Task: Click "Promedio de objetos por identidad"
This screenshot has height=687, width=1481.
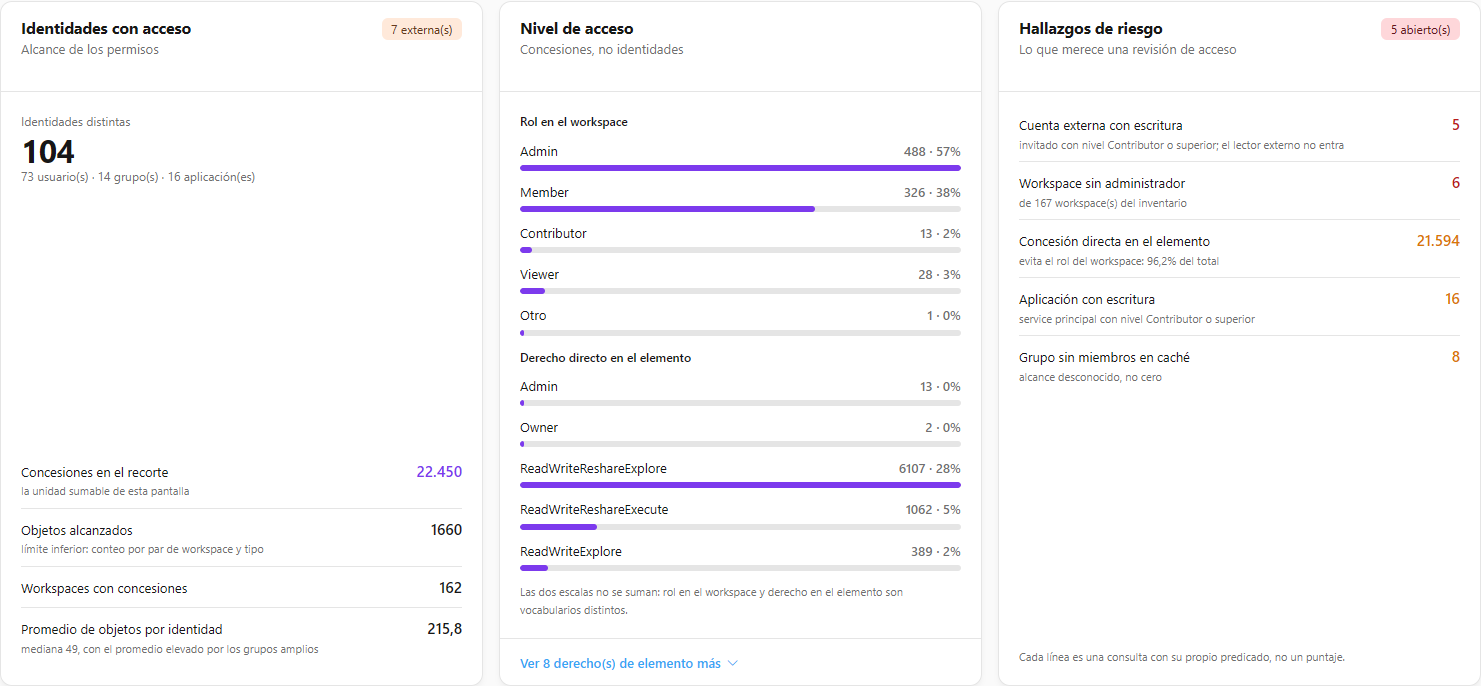Action: (x=122, y=629)
